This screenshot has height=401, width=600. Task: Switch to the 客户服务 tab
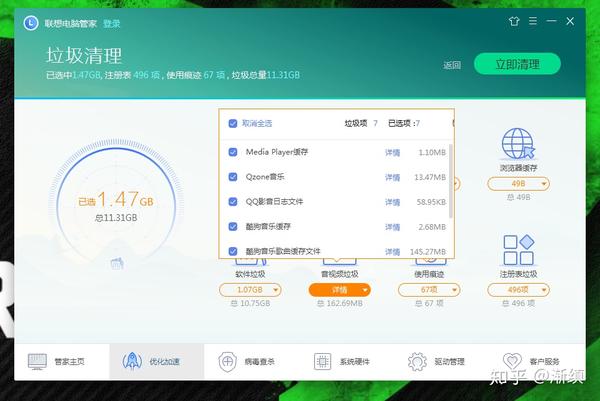[x=537, y=361]
